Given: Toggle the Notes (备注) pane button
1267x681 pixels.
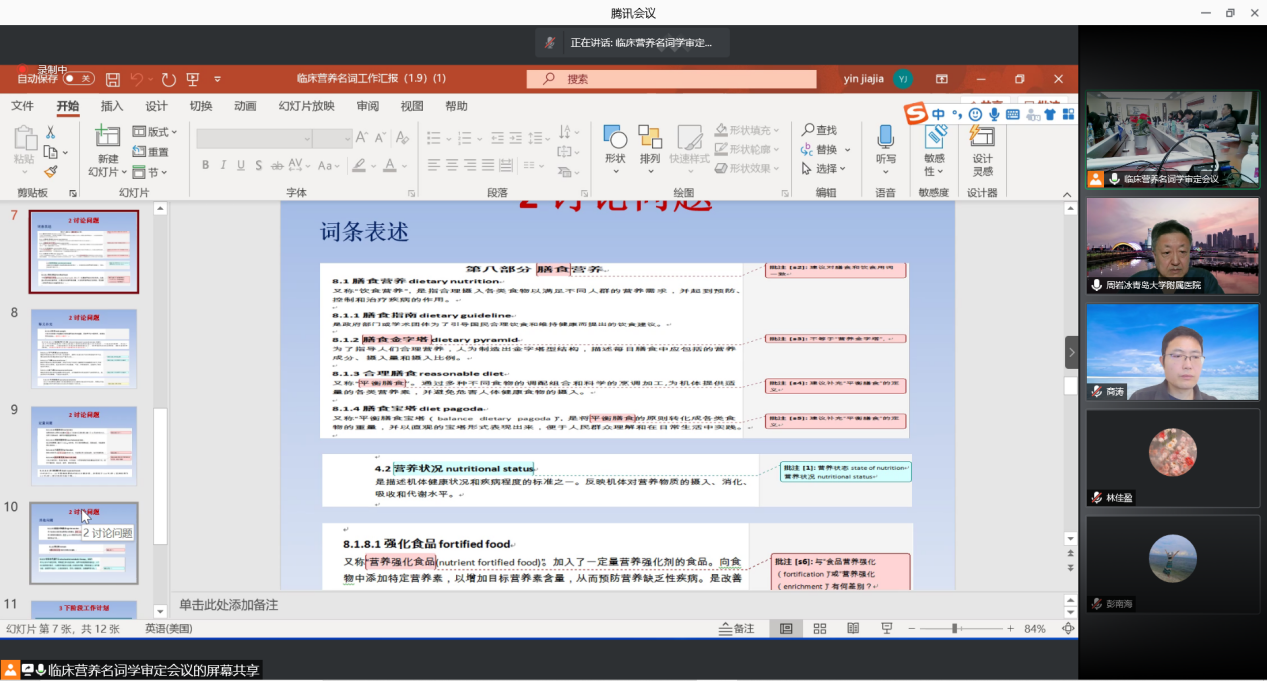Looking at the screenshot, I should [x=737, y=628].
